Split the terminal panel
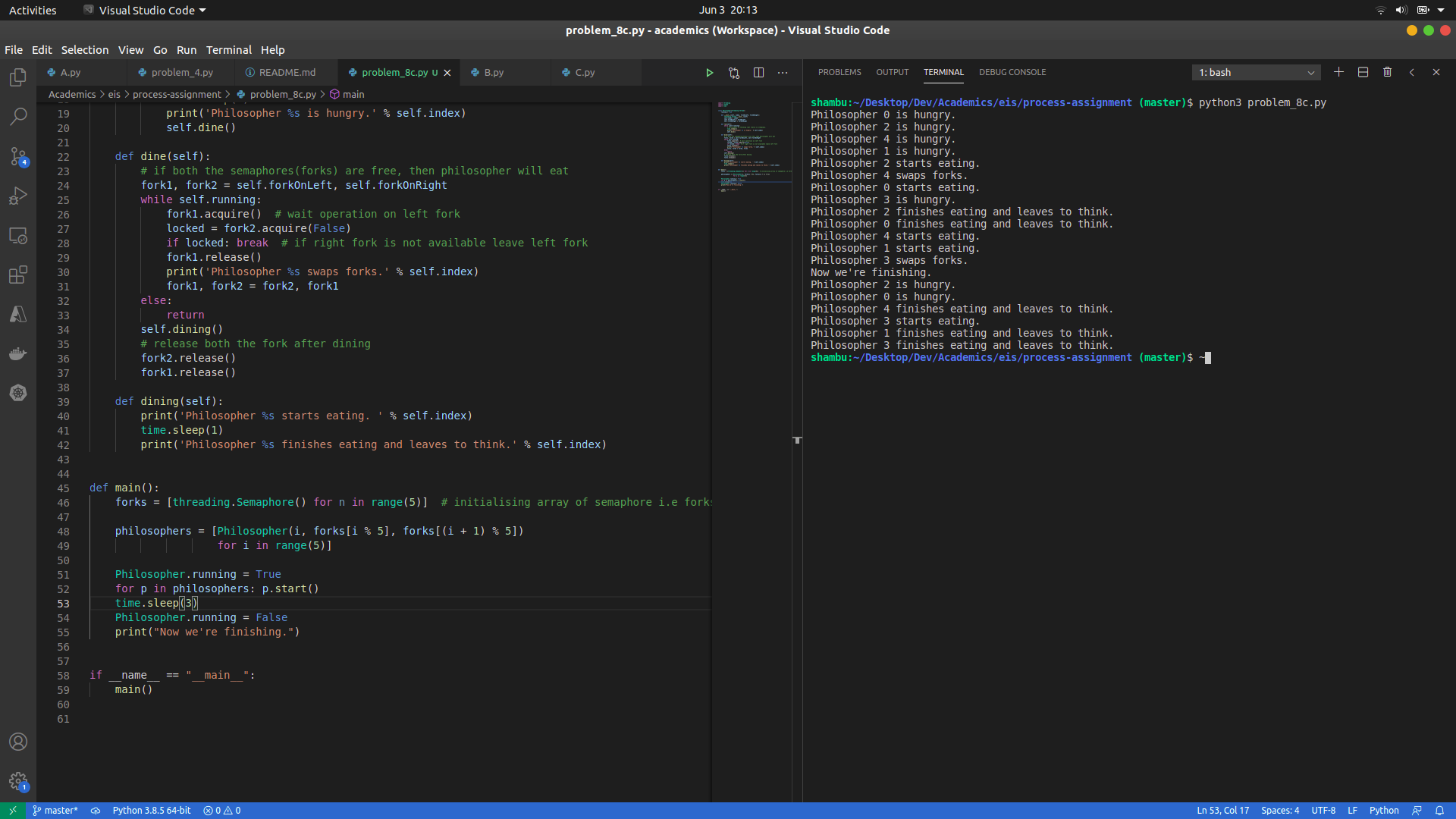The height and width of the screenshot is (819, 1456). click(x=1363, y=72)
